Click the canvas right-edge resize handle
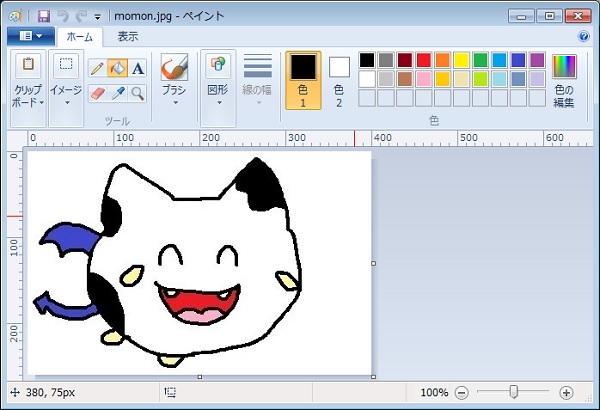Screen dimensions: 600x410 373,263
